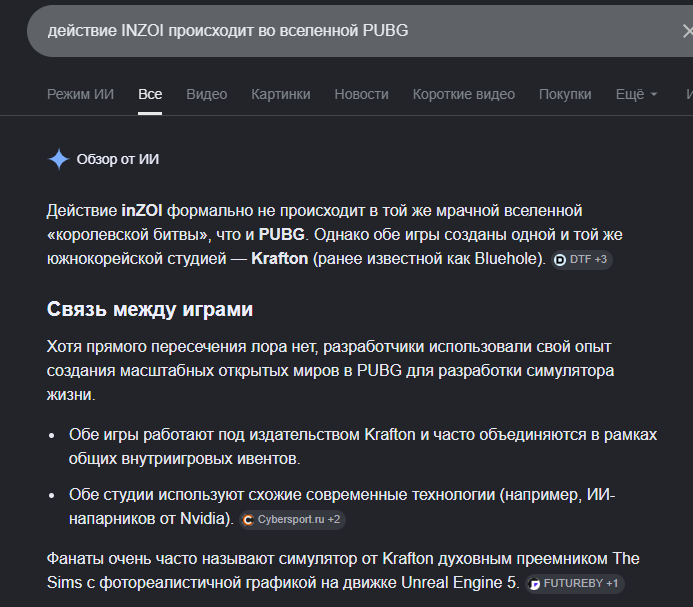Click the bold word inZOI
The image size is (693, 607).
click(142, 211)
